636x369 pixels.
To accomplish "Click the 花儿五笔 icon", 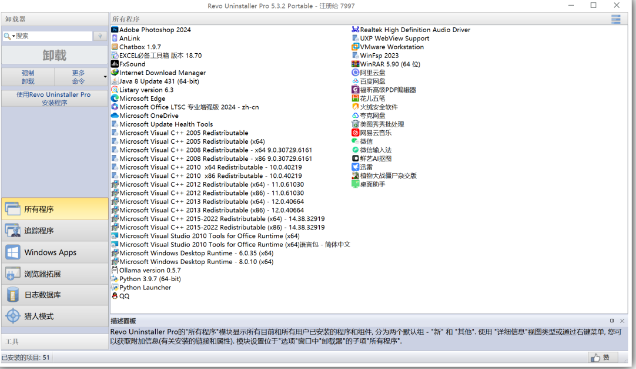I will pos(355,98).
